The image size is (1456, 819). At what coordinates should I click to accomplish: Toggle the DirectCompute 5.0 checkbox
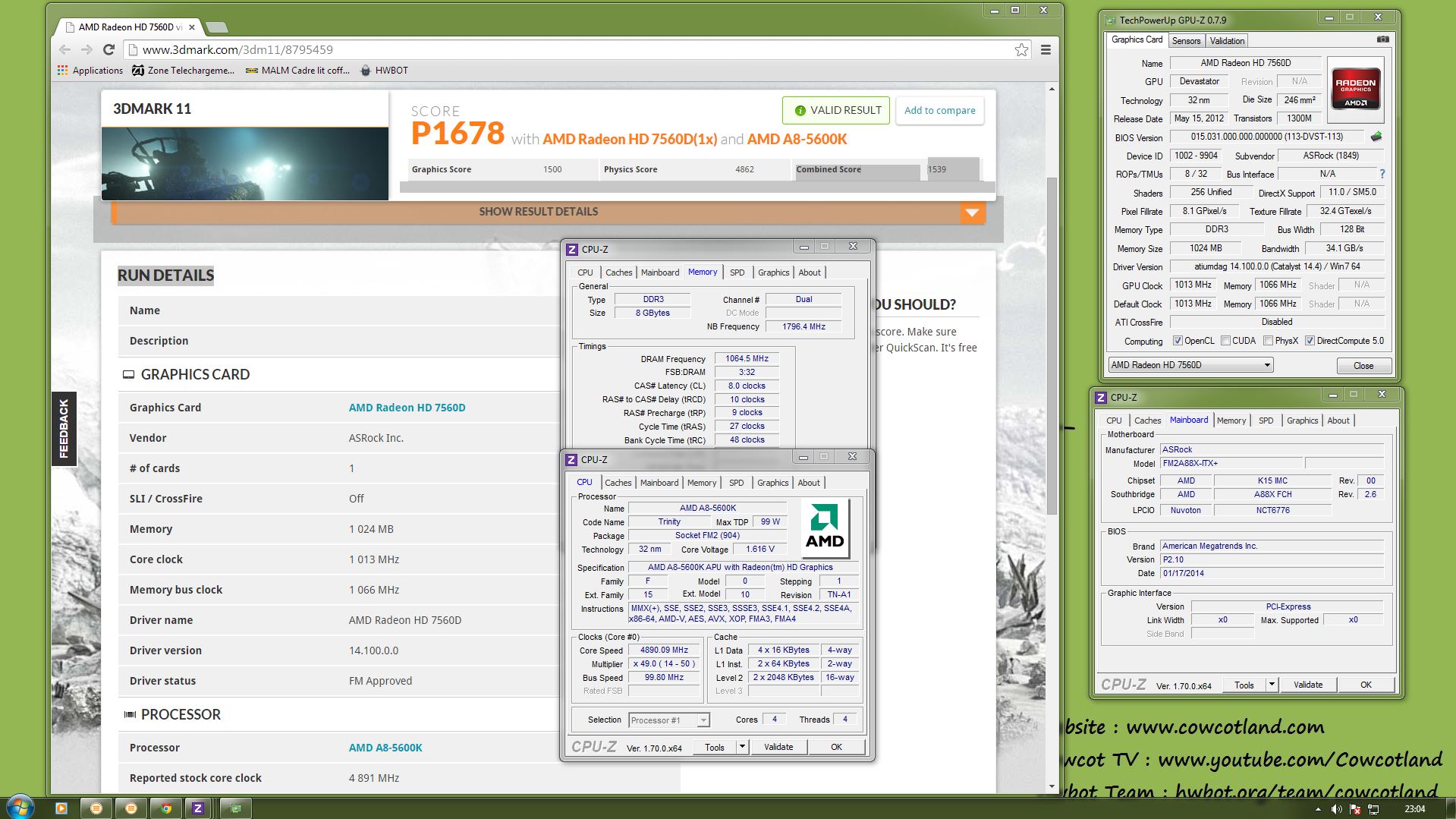point(1310,341)
